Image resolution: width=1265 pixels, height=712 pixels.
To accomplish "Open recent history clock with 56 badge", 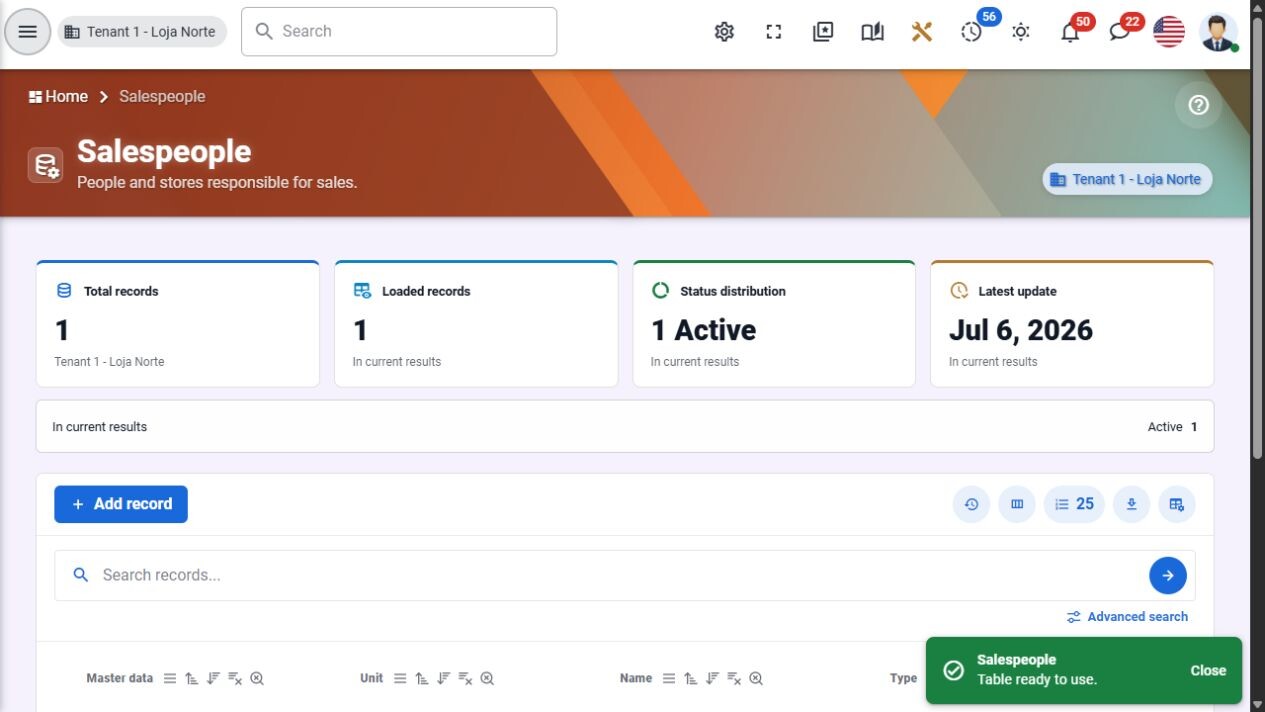I will 972,32.
